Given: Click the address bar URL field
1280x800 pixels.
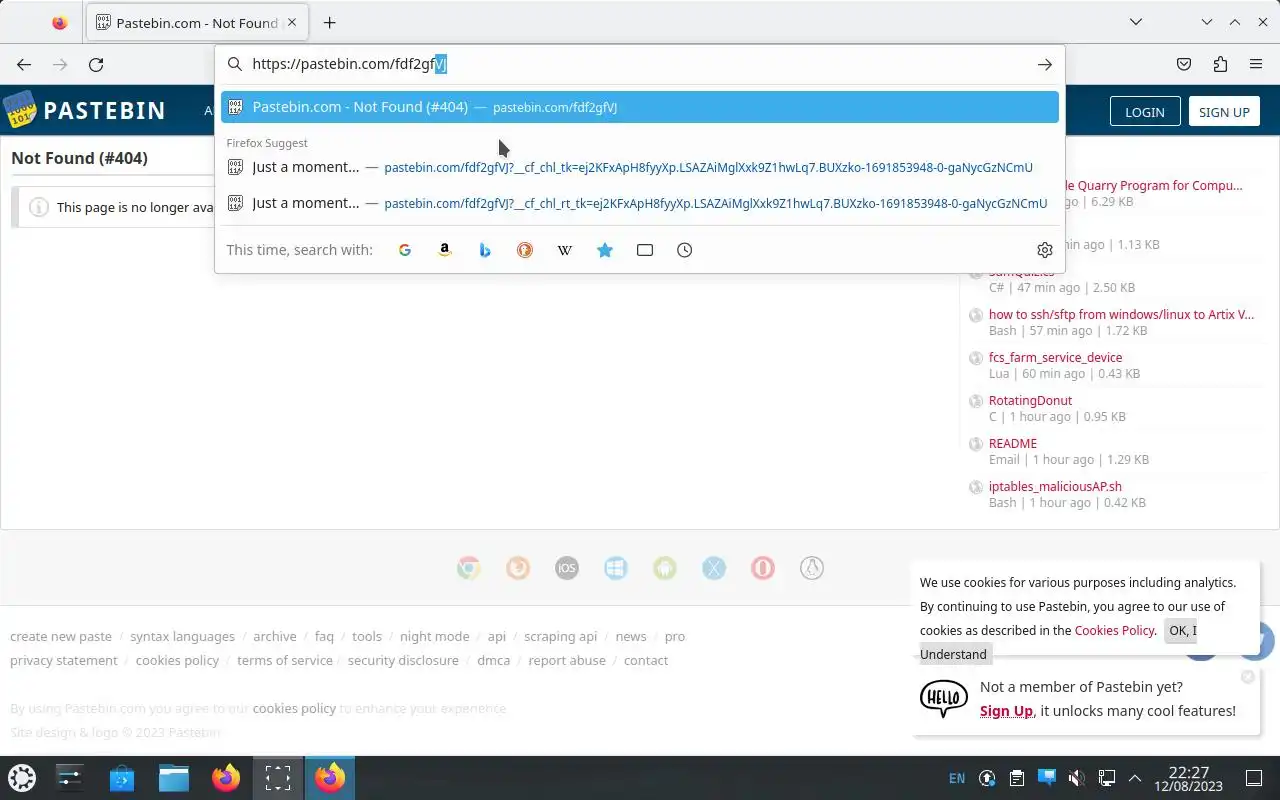Looking at the screenshot, I should click(640, 64).
